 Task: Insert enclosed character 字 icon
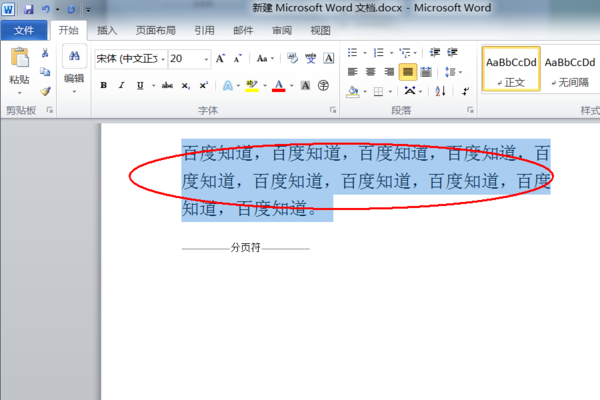[x=323, y=85]
